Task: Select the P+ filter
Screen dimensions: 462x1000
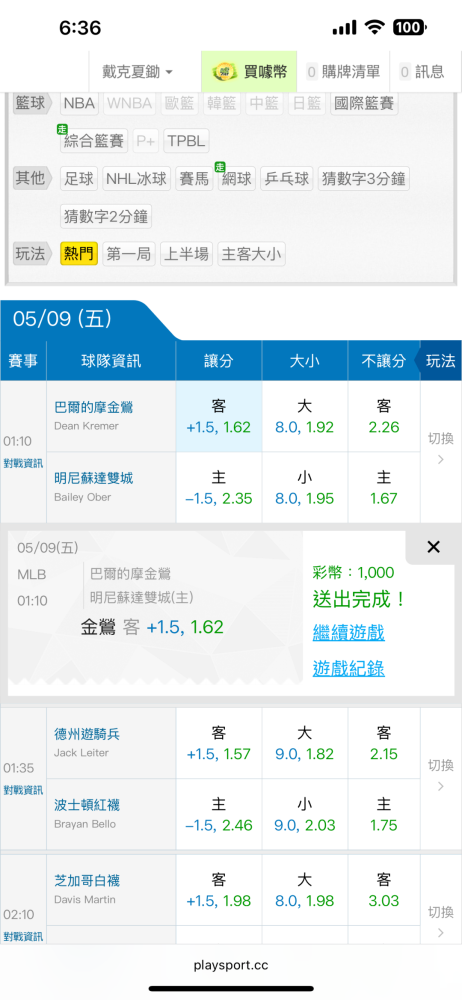Action: [x=145, y=141]
